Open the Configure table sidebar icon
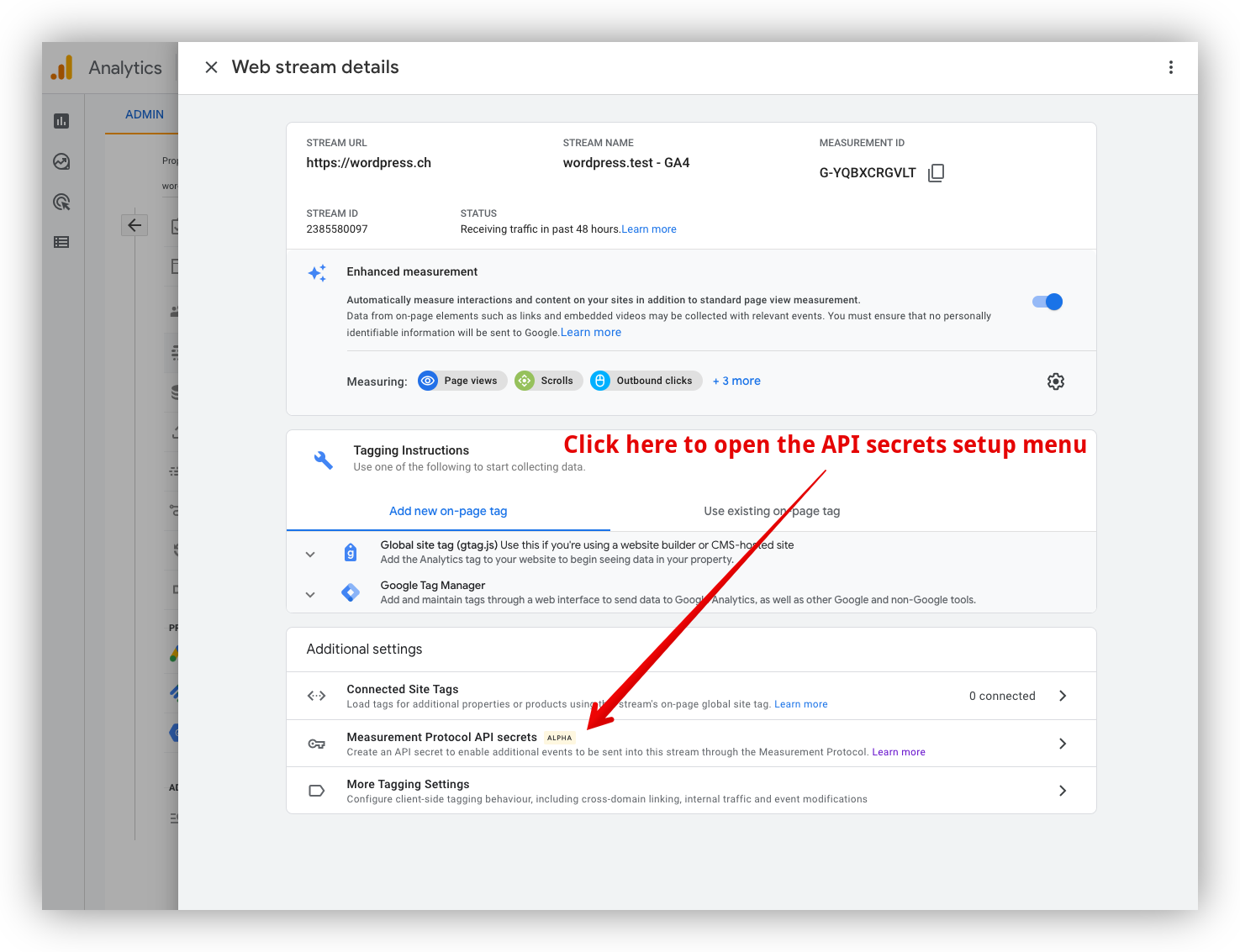This screenshot has height=952, width=1240. (61, 242)
